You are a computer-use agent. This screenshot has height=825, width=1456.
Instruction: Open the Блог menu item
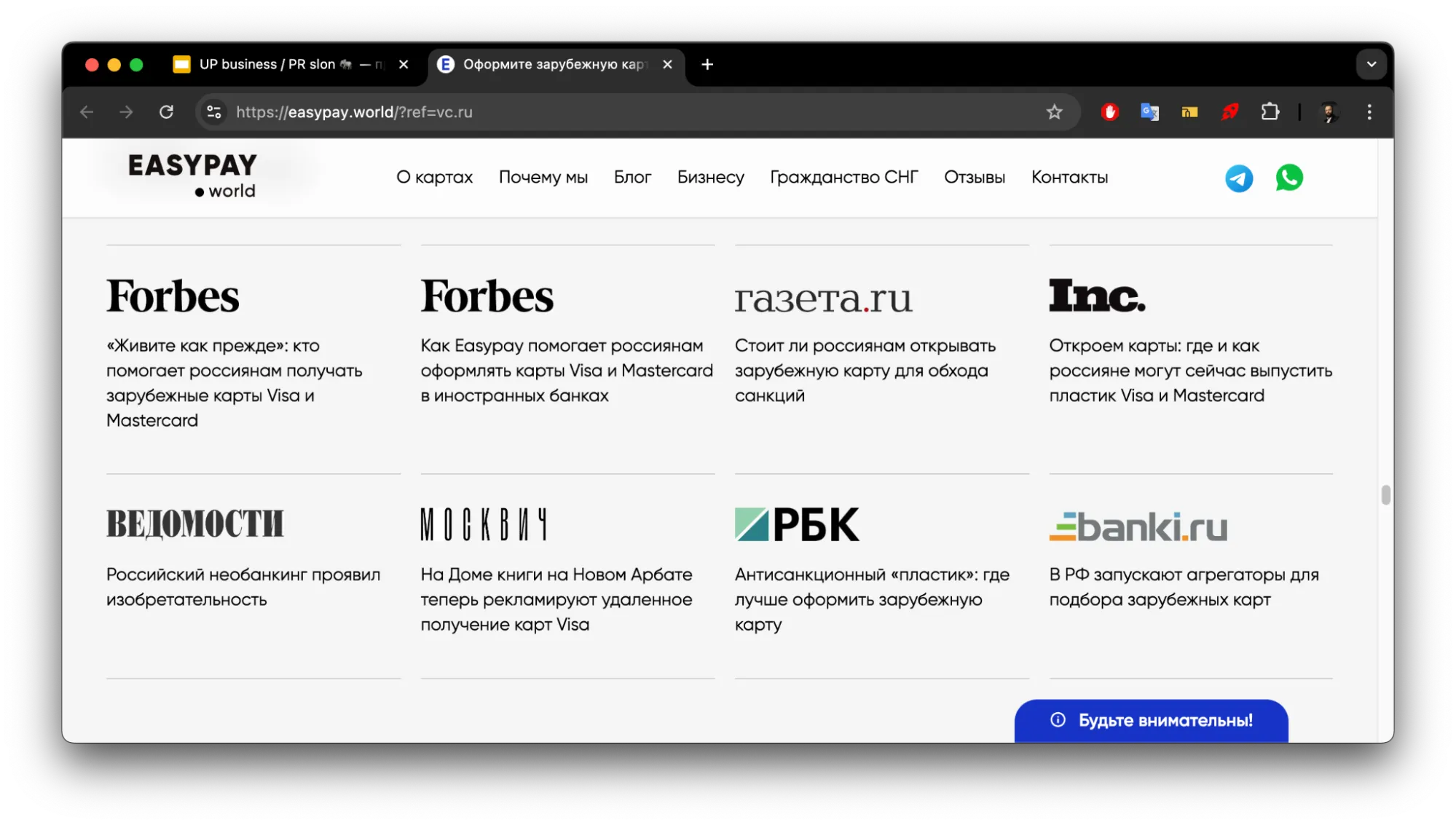click(x=631, y=178)
